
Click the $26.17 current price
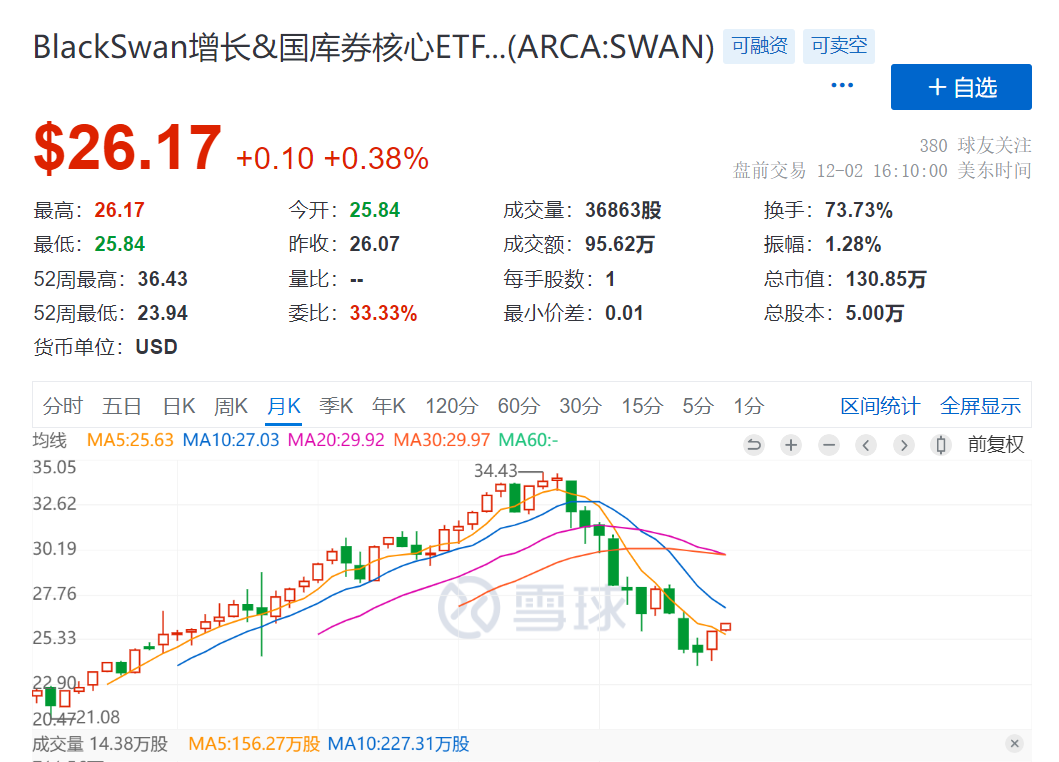(128, 148)
